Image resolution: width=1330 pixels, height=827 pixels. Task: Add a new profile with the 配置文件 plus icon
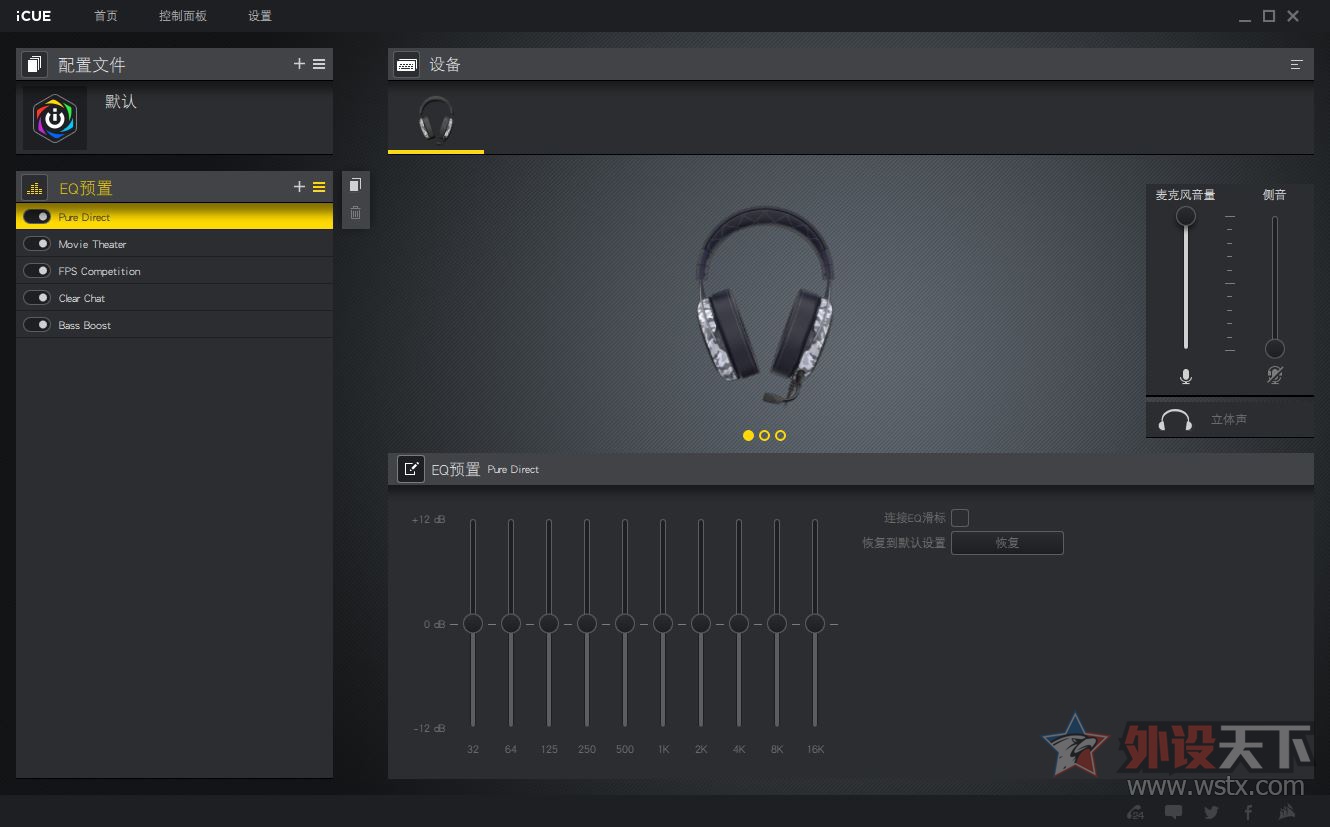[299, 64]
